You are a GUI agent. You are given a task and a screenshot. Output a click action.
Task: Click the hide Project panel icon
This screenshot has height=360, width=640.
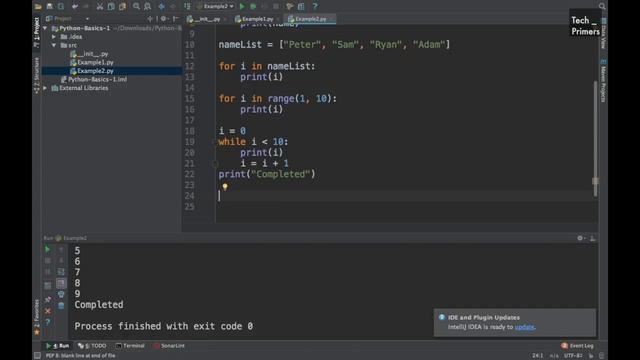[x=176, y=18]
